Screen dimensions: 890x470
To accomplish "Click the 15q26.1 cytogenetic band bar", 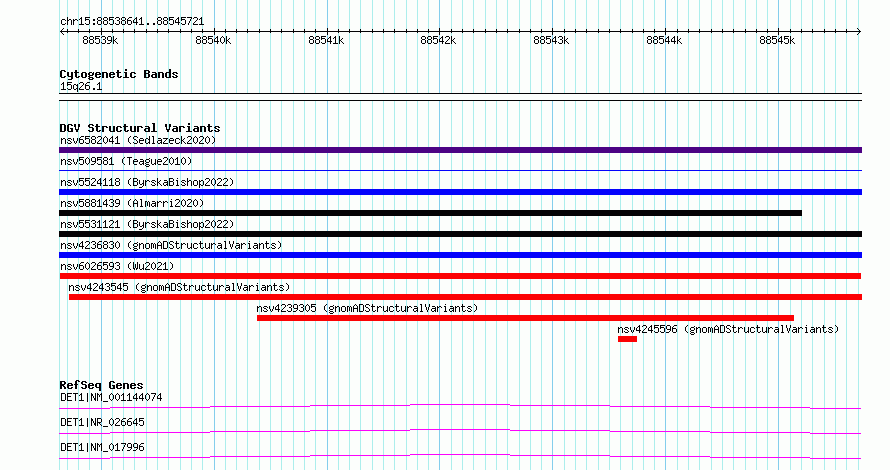I will click(460, 97).
